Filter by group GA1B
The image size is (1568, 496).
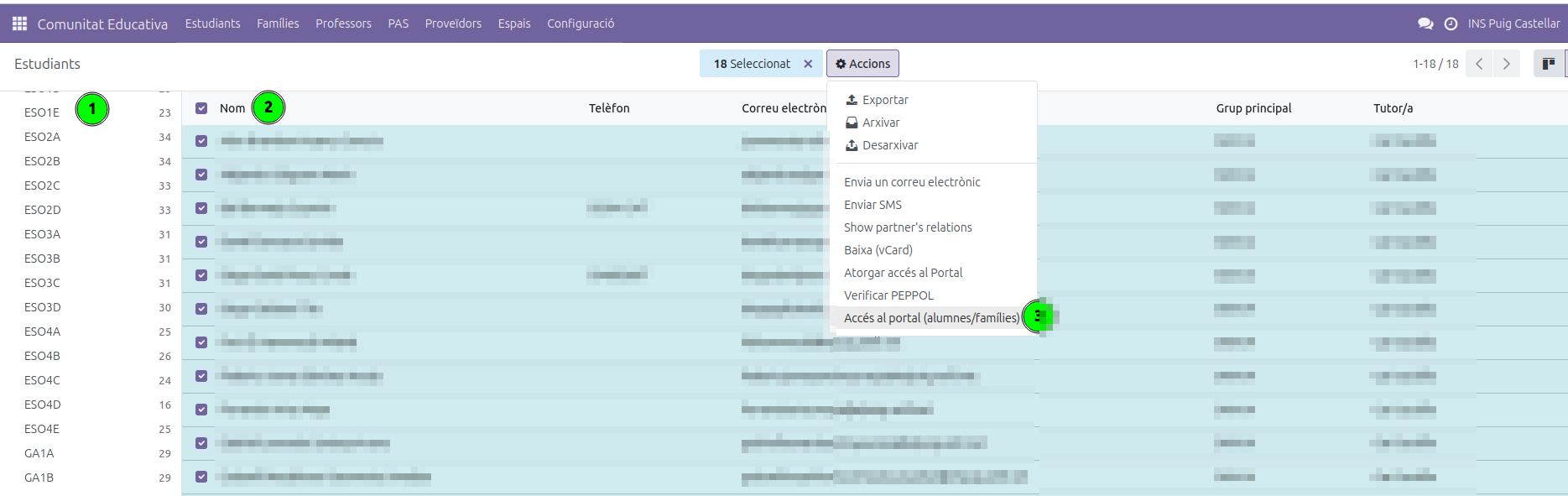point(39,478)
